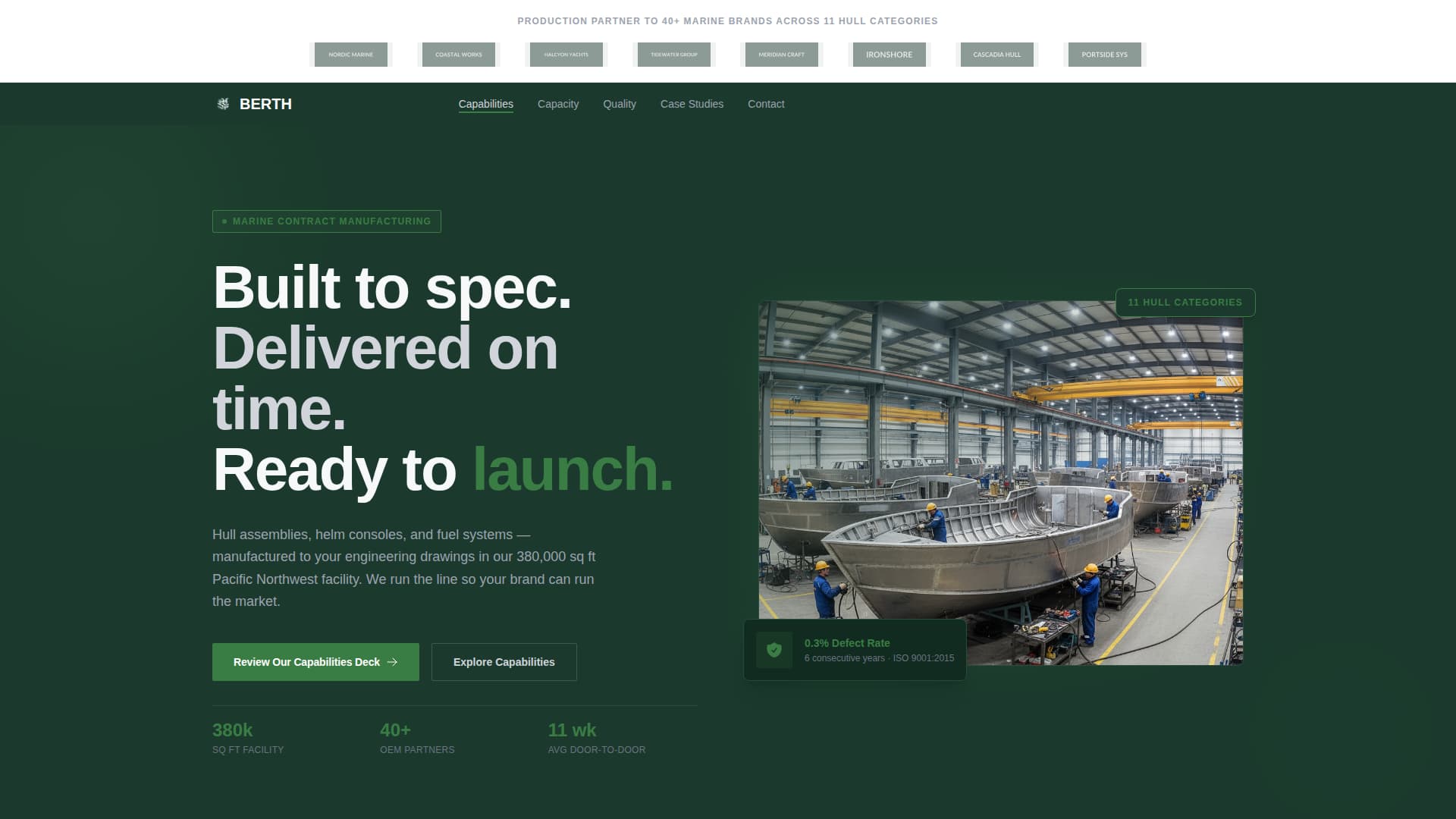Click the MARINE CONTRACT MANUFACTURING badge
The image size is (1456, 819).
[x=326, y=221]
